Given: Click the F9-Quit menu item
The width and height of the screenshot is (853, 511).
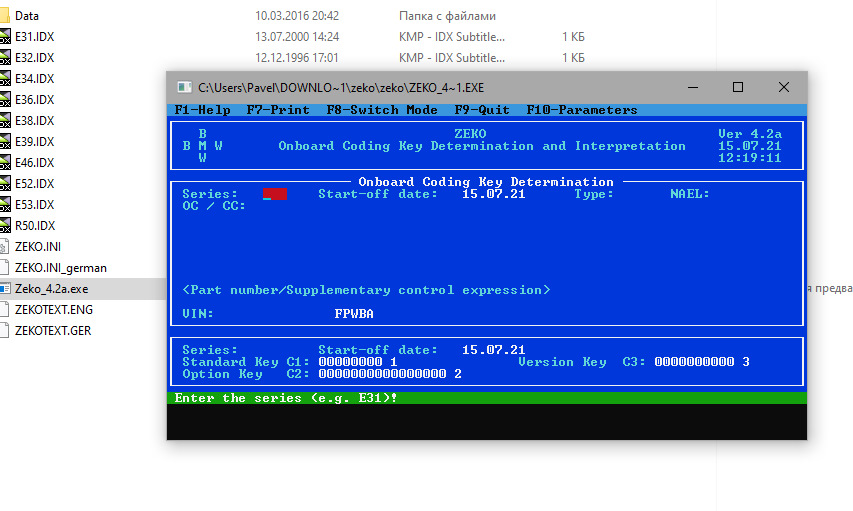Looking at the screenshot, I should click(x=482, y=110).
